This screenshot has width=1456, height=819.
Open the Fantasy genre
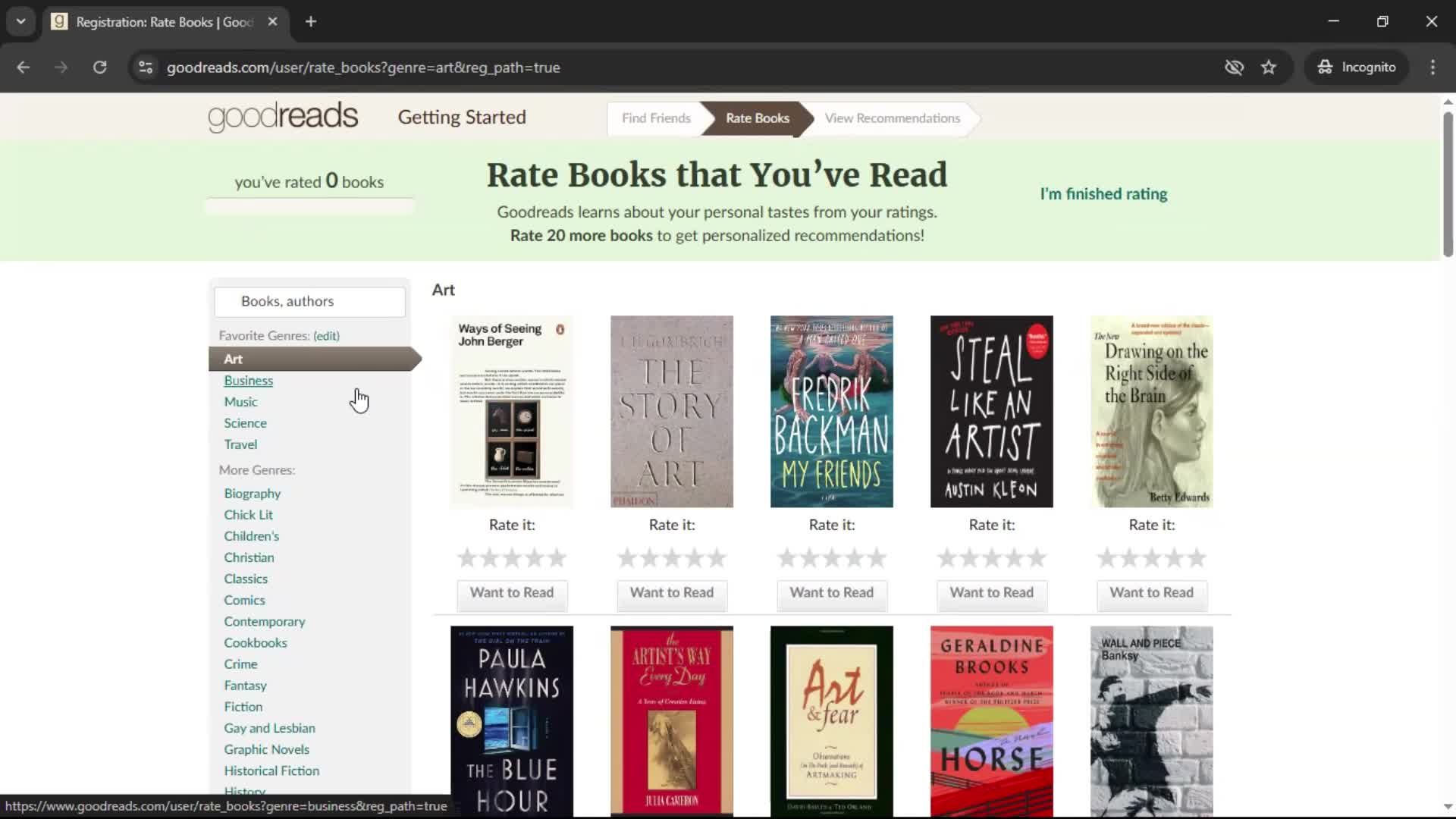point(245,686)
